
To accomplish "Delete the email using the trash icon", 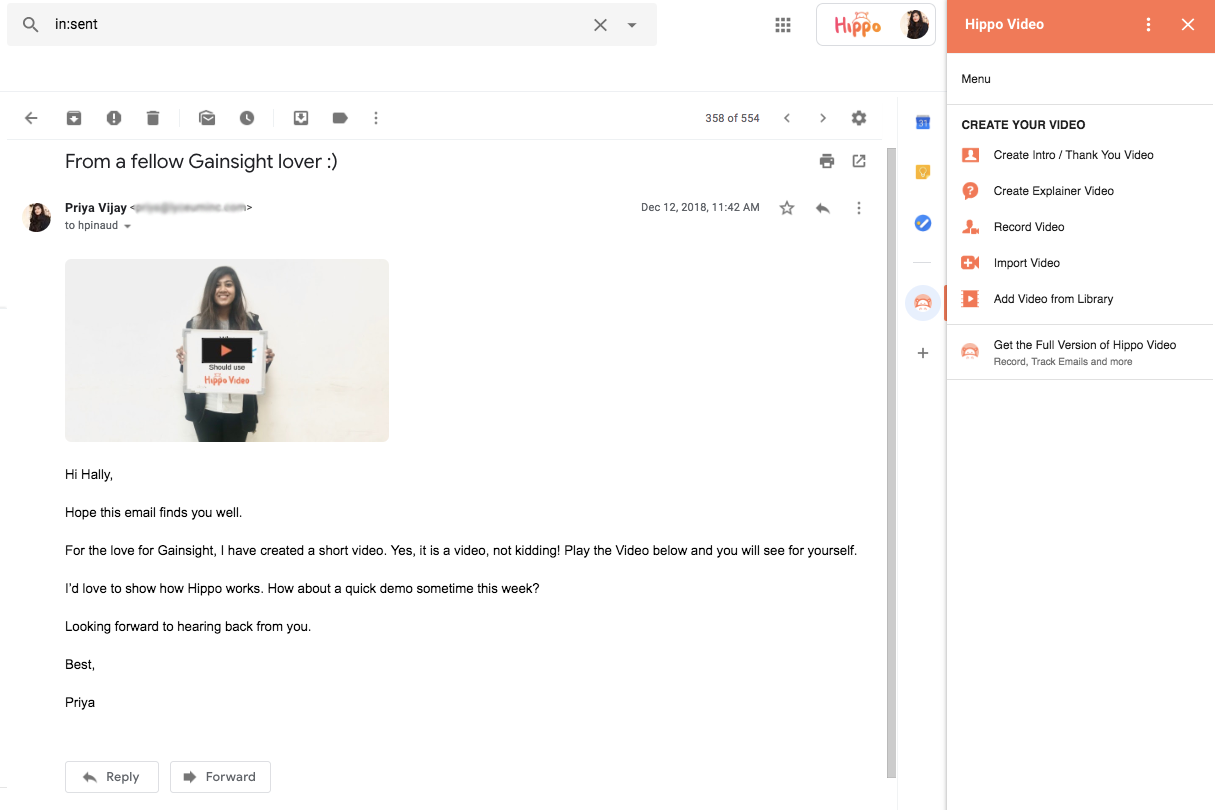I will coord(153,118).
